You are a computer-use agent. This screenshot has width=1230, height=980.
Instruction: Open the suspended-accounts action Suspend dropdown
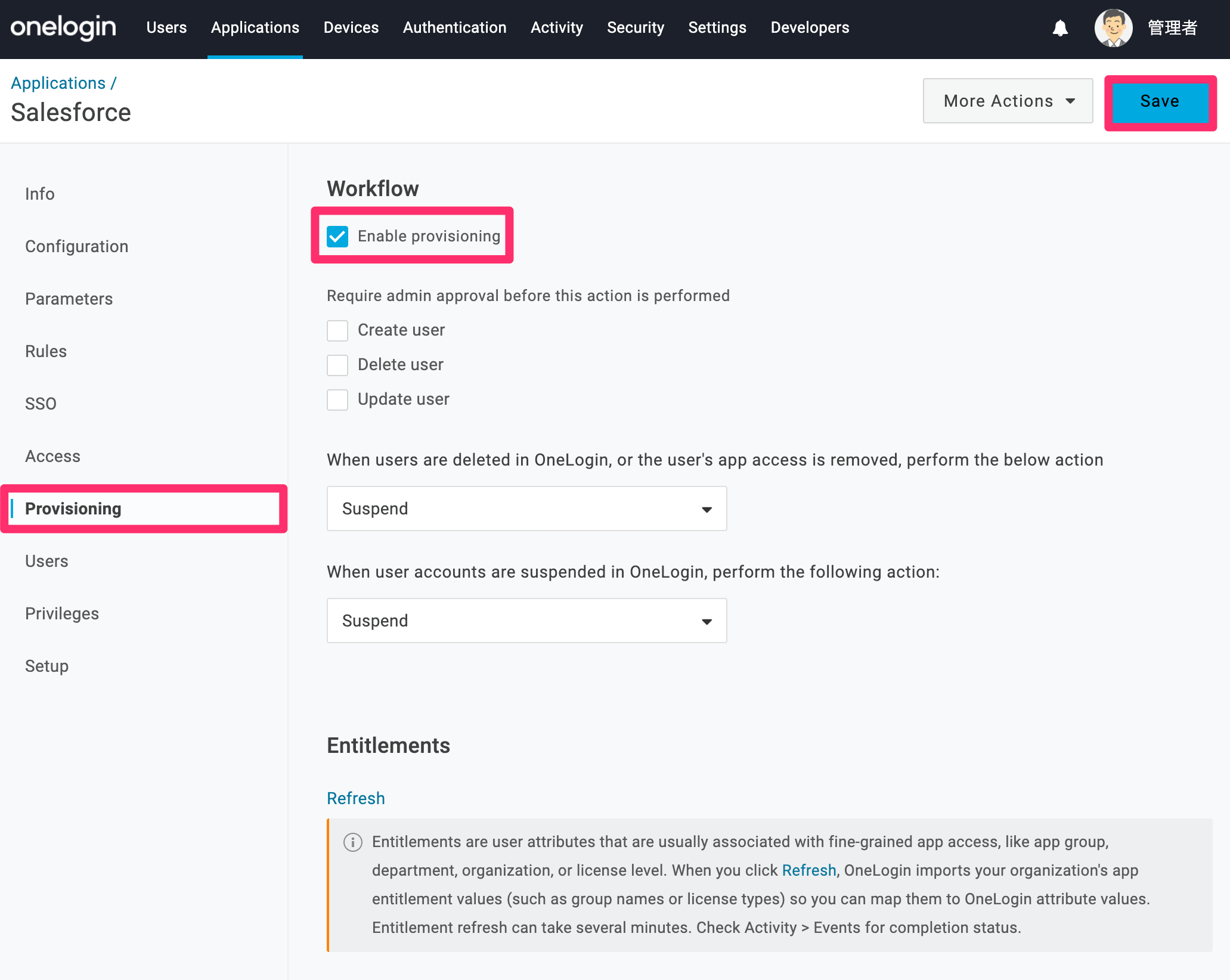526,621
